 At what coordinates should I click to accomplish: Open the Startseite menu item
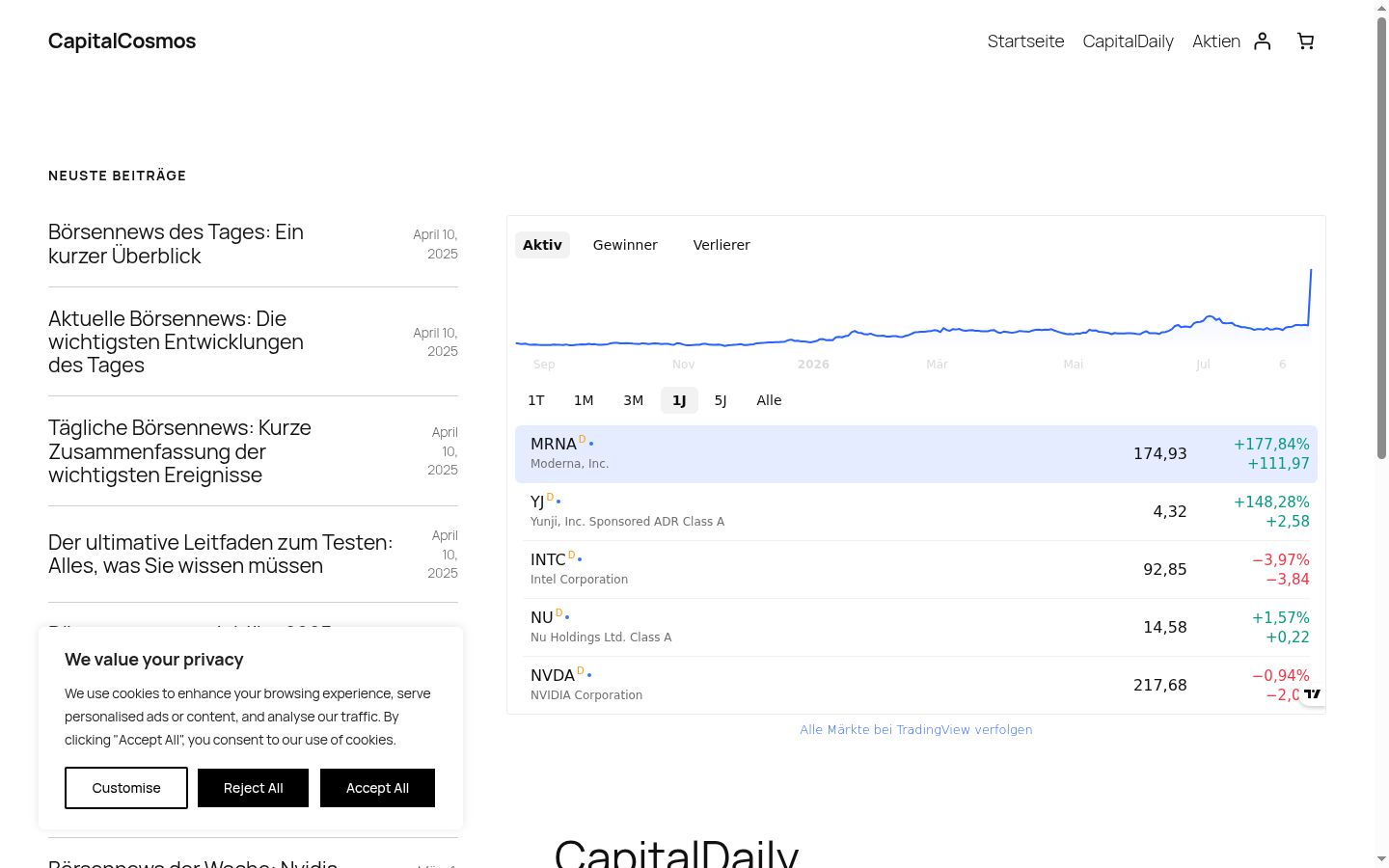click(x=1025, y=41)
